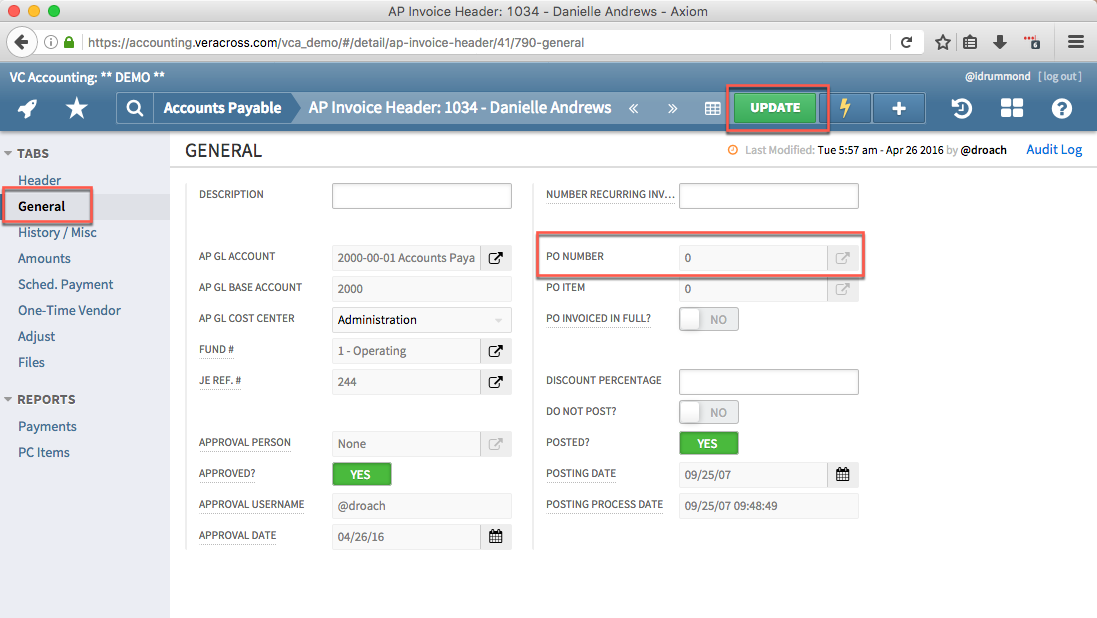Click inside the Discount Percentage field
This screenshot has height=618, width=1097.
768,381
